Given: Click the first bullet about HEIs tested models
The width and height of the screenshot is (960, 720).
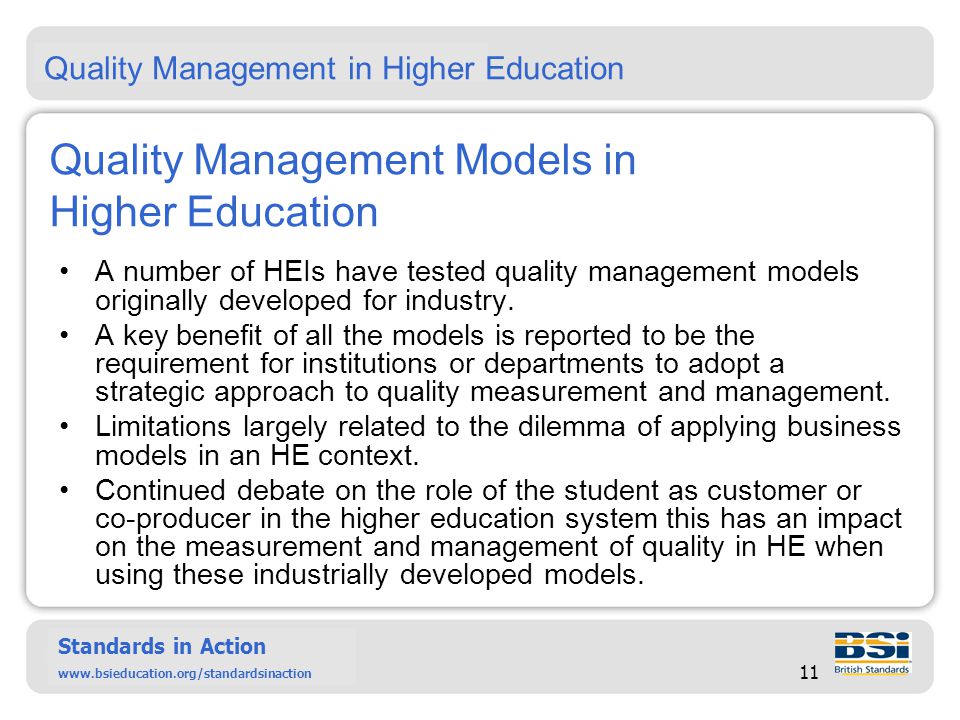Looking at the screenshot, I should 476,285.
